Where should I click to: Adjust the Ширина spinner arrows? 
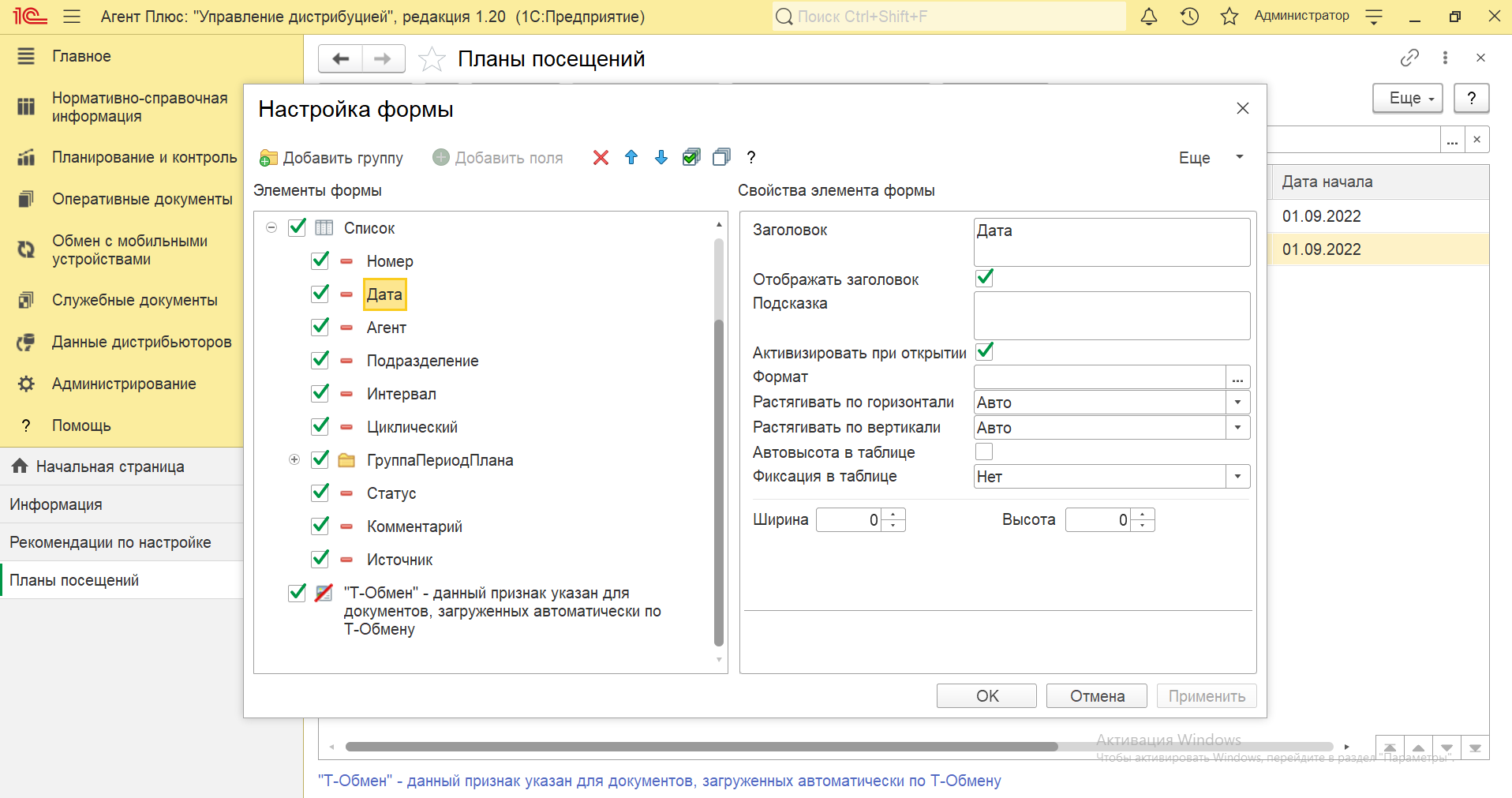point(893,520)
